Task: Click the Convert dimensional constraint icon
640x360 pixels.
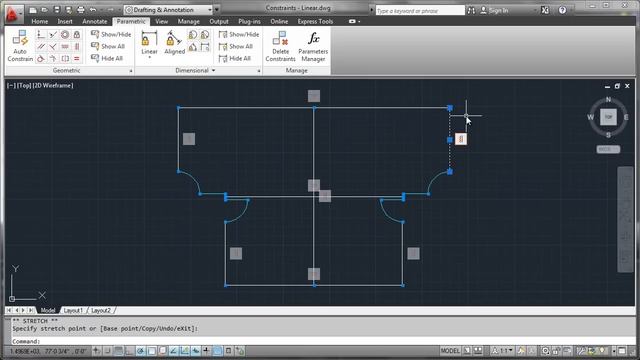Action: pos(204,47)
